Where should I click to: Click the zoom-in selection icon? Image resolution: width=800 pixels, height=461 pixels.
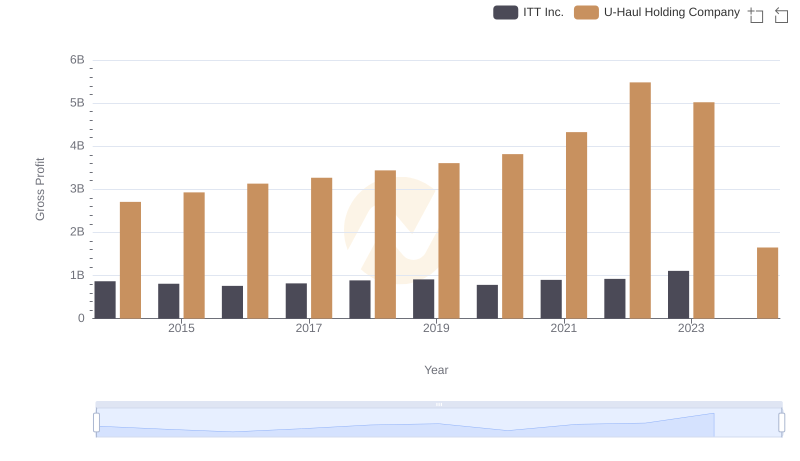(x=756, y=15)
